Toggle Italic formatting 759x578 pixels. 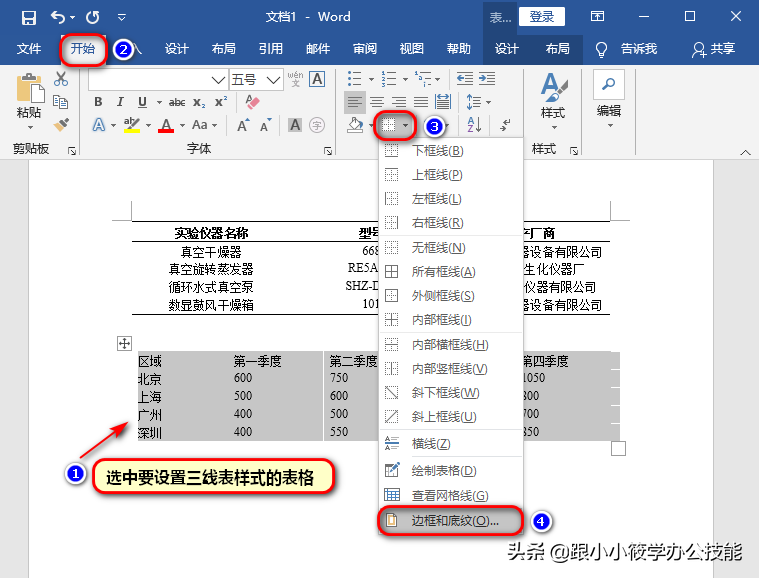point(120,102)
